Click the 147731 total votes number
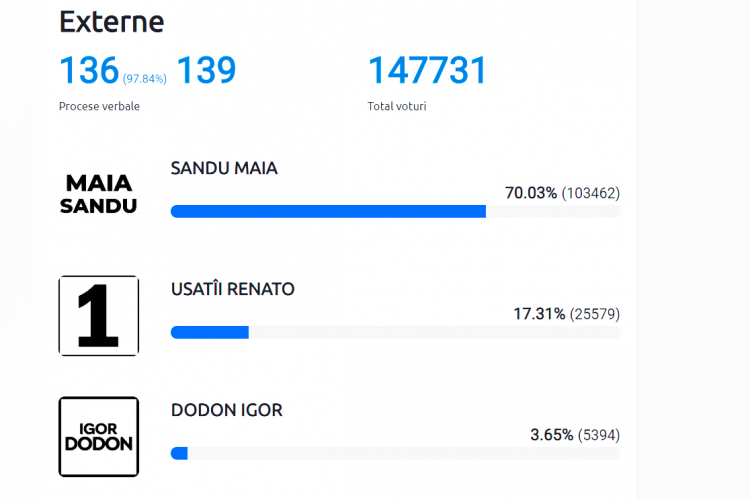Image resolution: width=750 pixels, height=500 pixels. (x=427, y=70)
